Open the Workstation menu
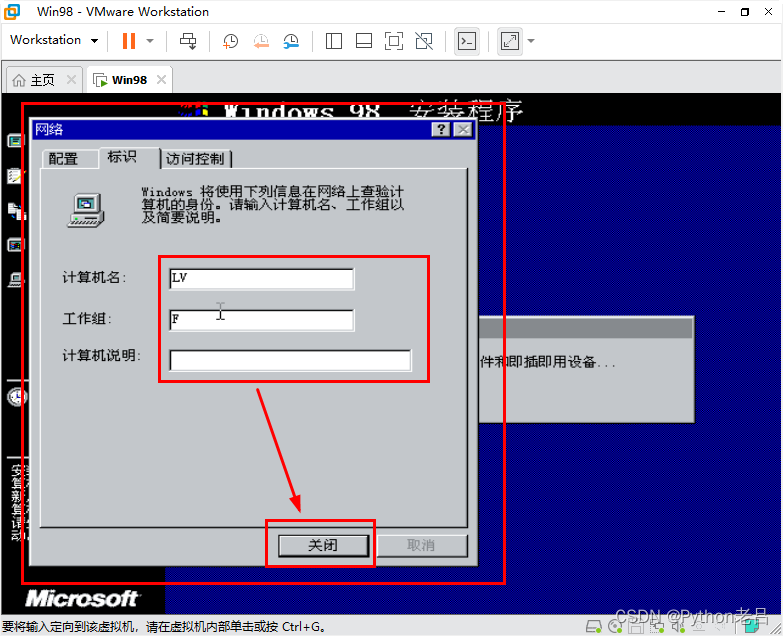The image size is (783, 636). click(x=54, y=40)
